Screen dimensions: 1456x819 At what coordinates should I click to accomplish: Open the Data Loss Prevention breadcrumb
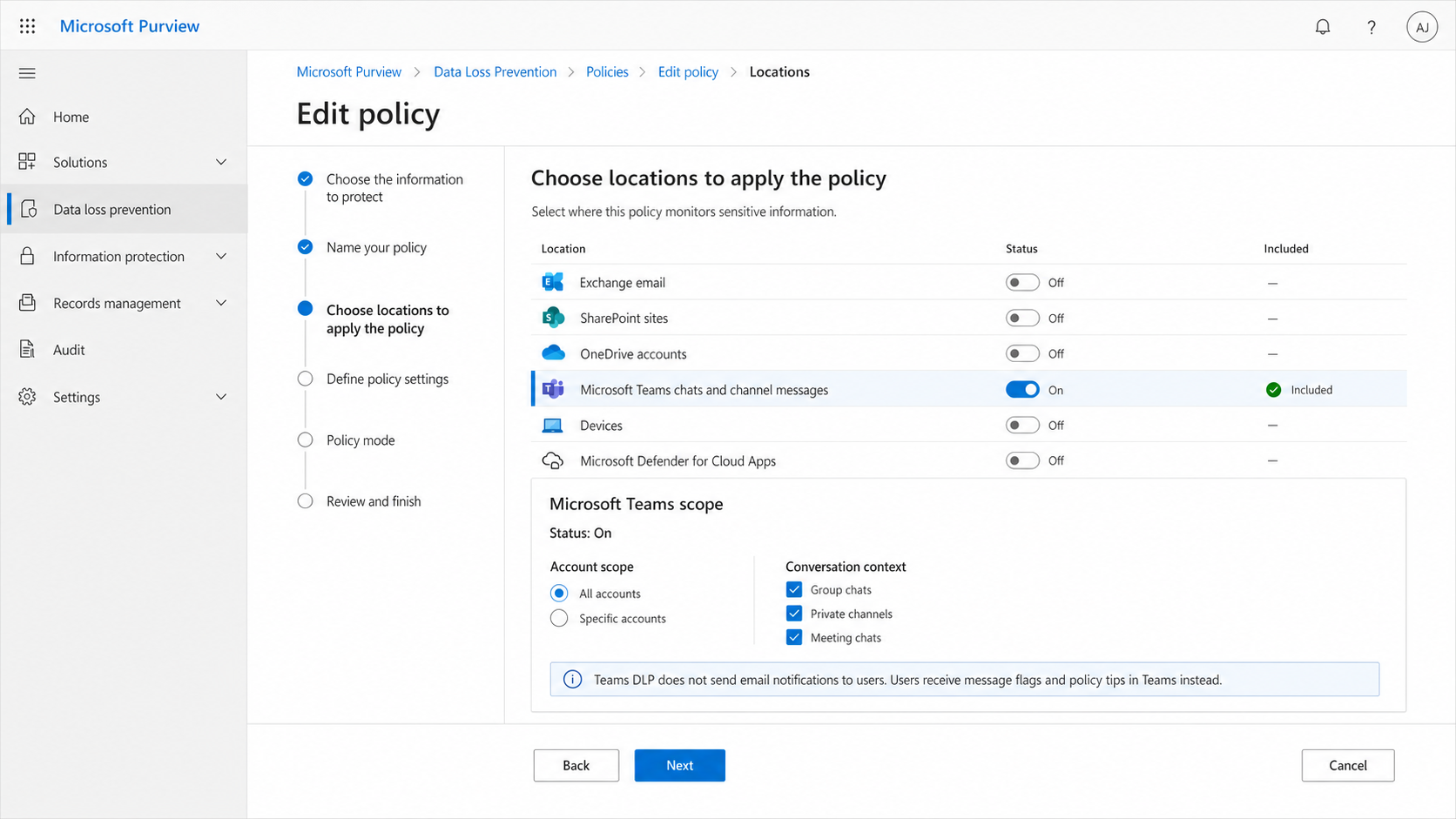(495, 71)
